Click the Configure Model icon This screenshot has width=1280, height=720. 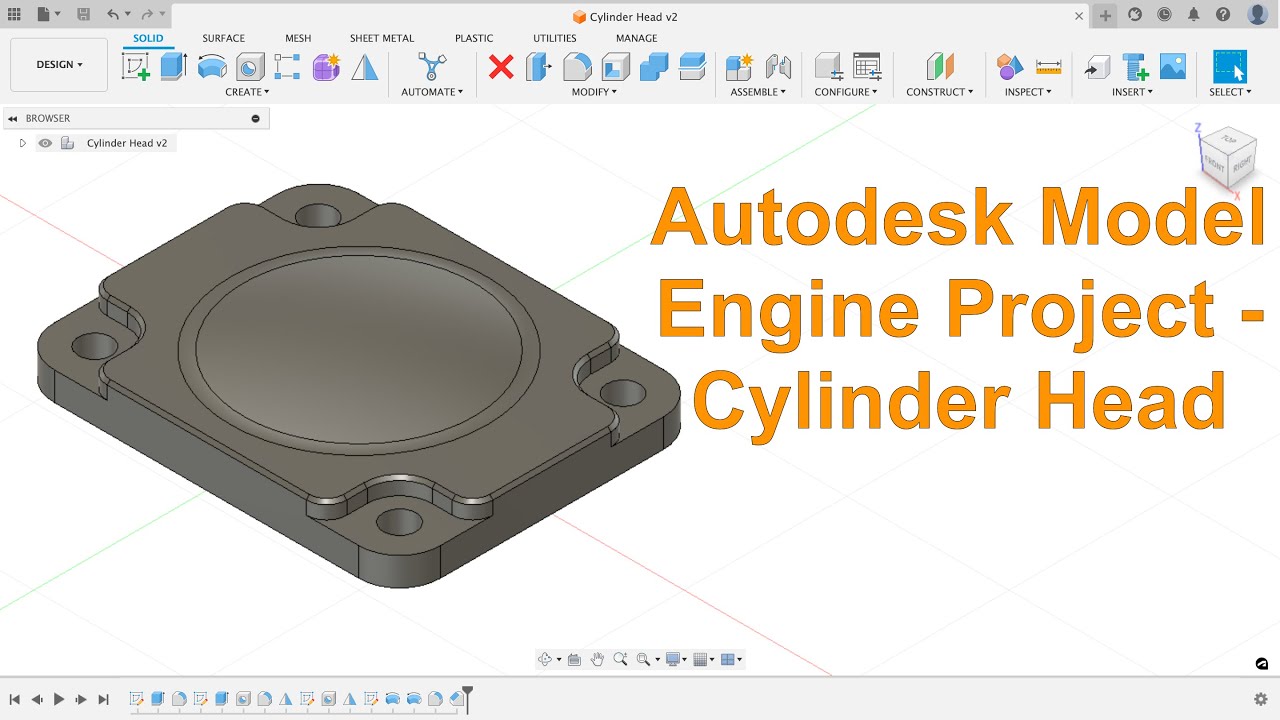click(829, 67)
